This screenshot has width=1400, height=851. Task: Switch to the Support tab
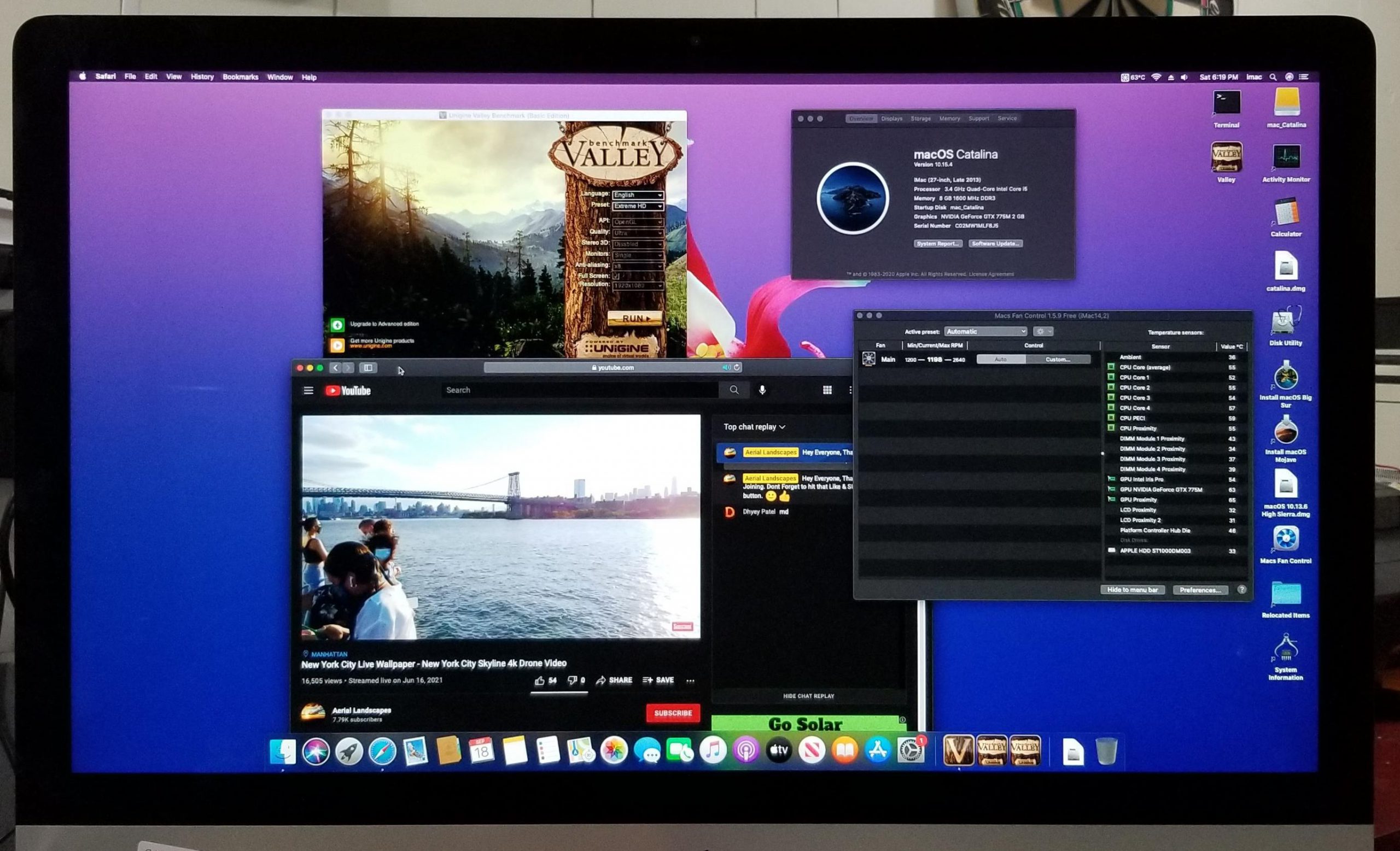[978, 119]
